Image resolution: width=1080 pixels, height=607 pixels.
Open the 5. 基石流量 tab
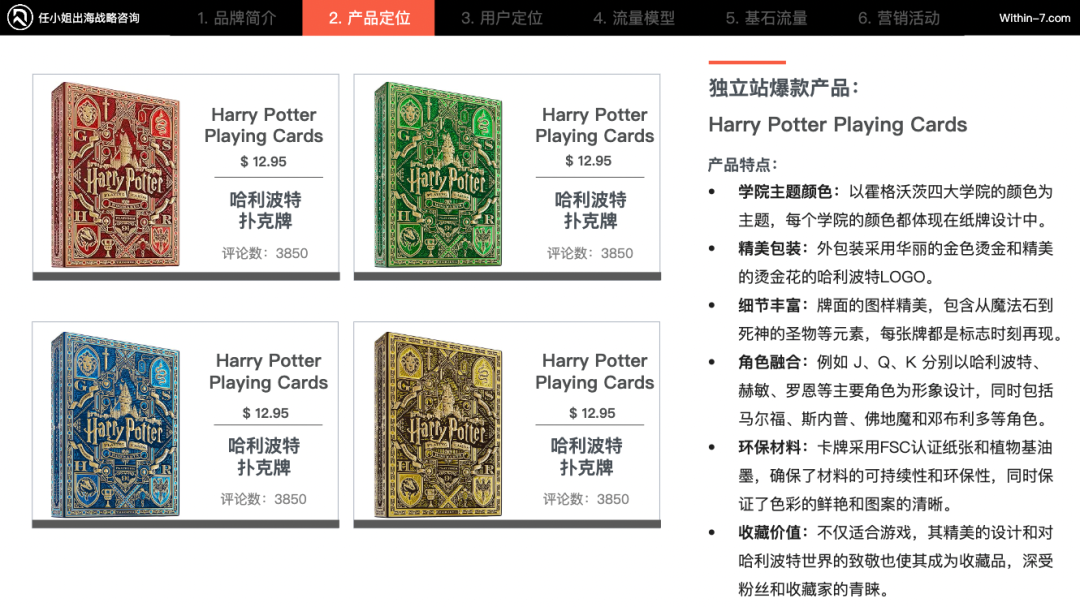point(766,18)
